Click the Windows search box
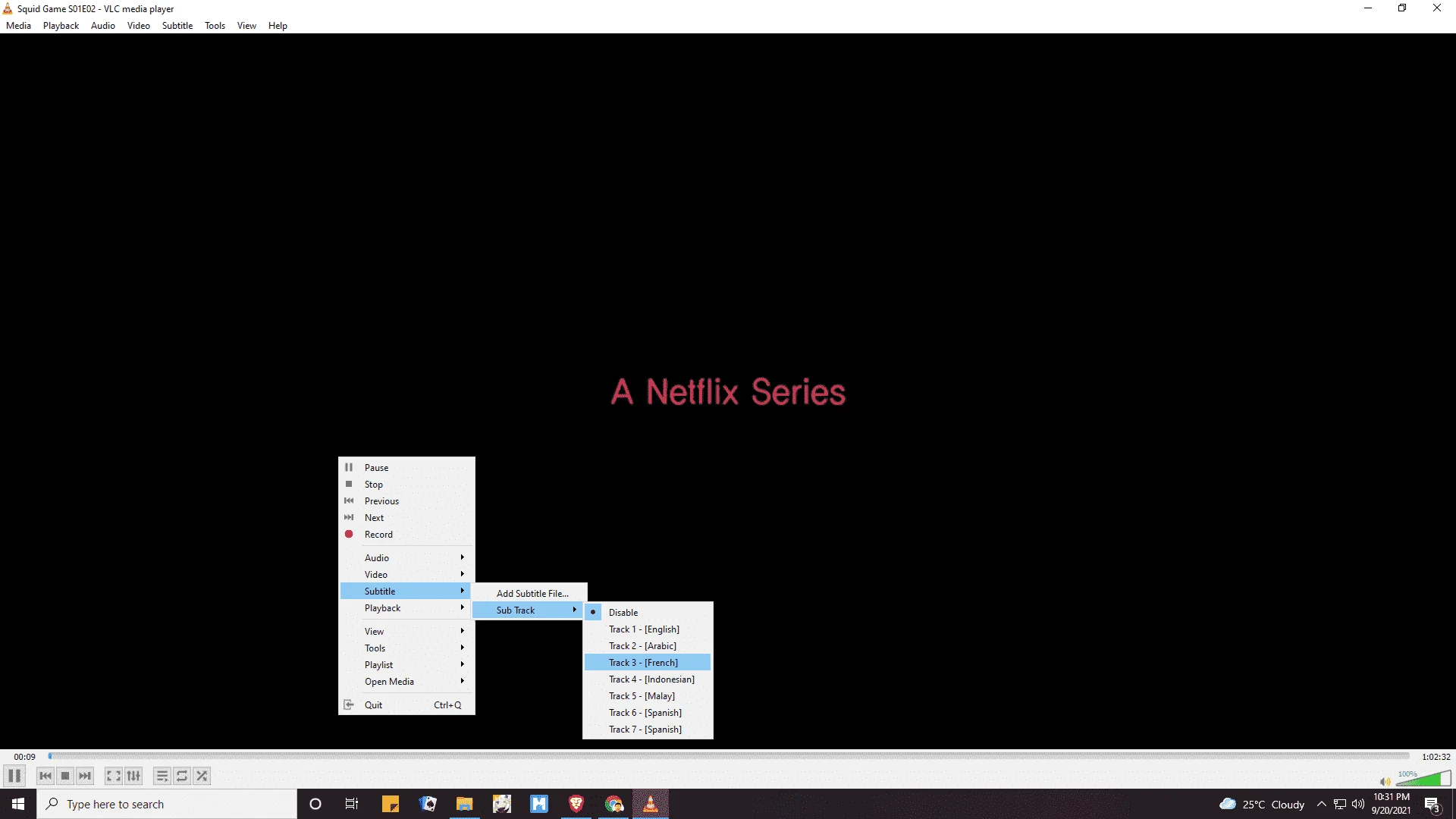1456x819 pixels. pyautogui.click(x=167, y=804)
